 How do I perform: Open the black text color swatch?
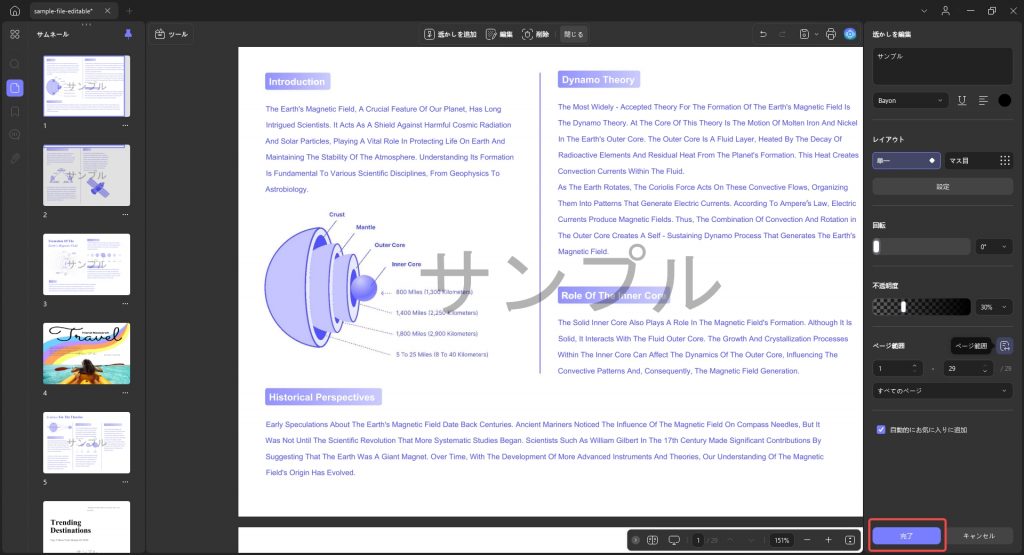click(x=1004, y=101)
